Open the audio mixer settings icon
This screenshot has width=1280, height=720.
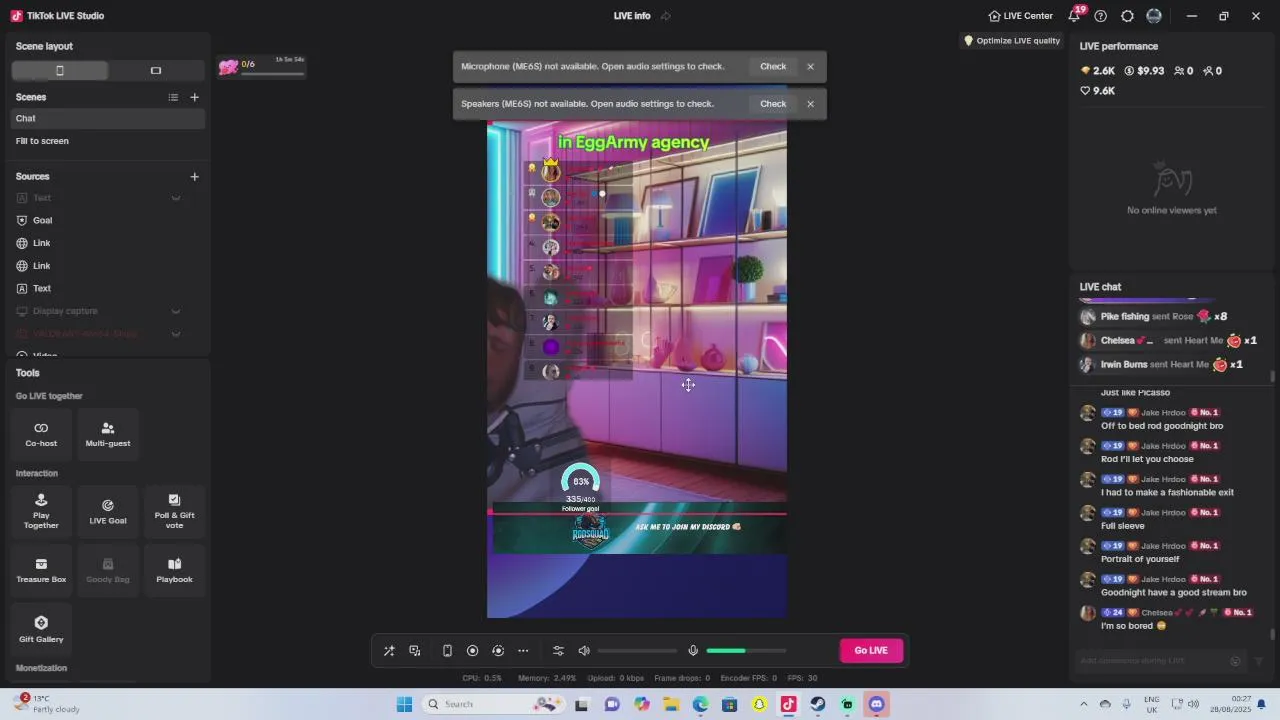pyautogui.click(x=559, y=651)
